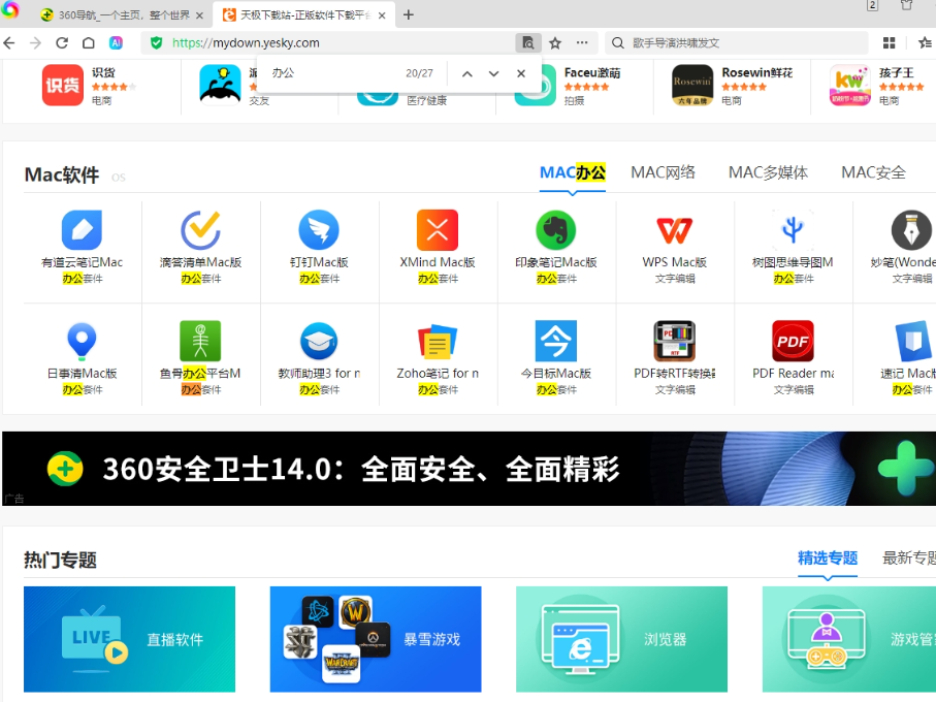
Task: Open the 识货 app icon
Action: (x=63, y=85)
